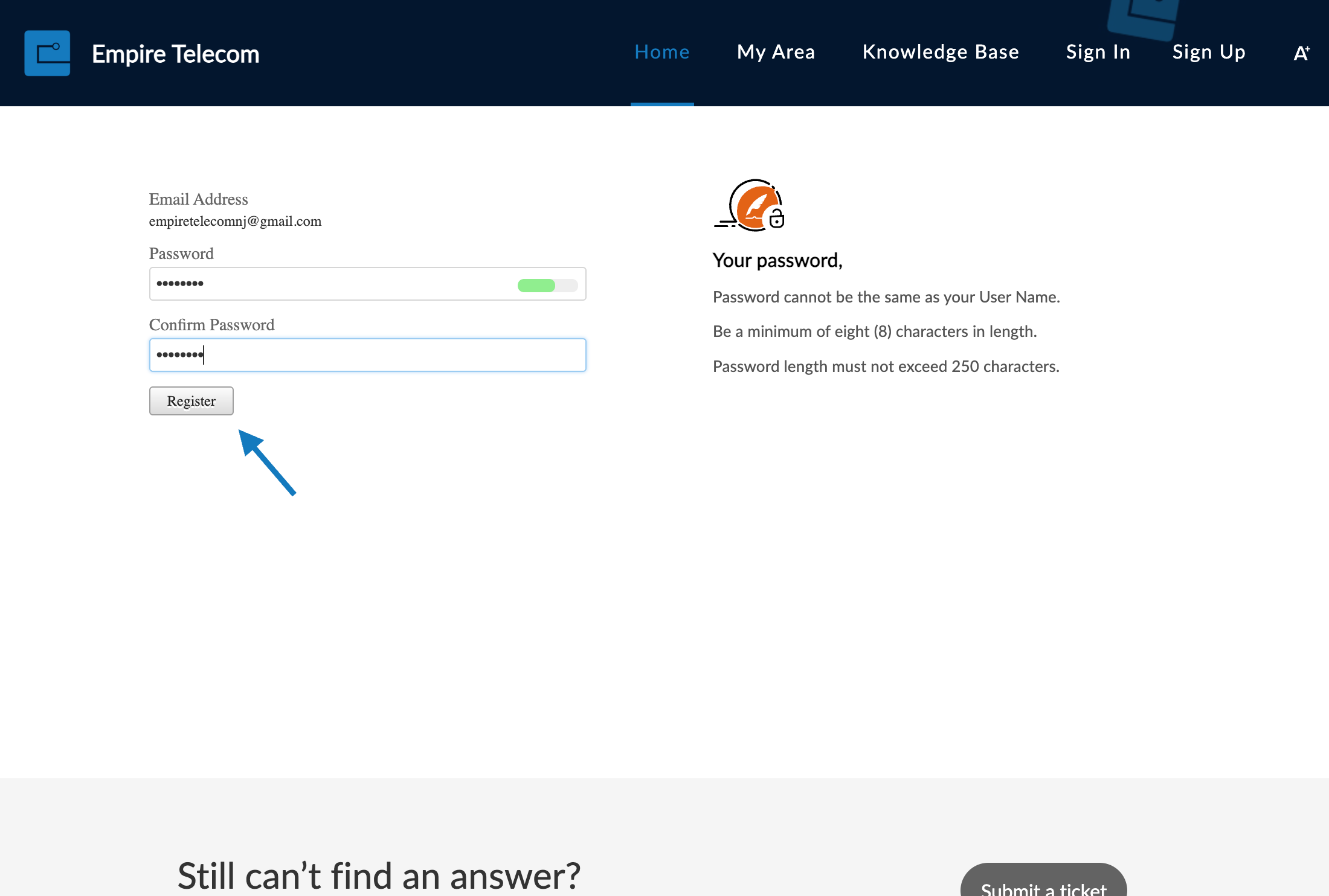The image size is (1329, 896).
Task: Click the empiretelecomnj@gmail.com email text
Action: pos(236,221)
